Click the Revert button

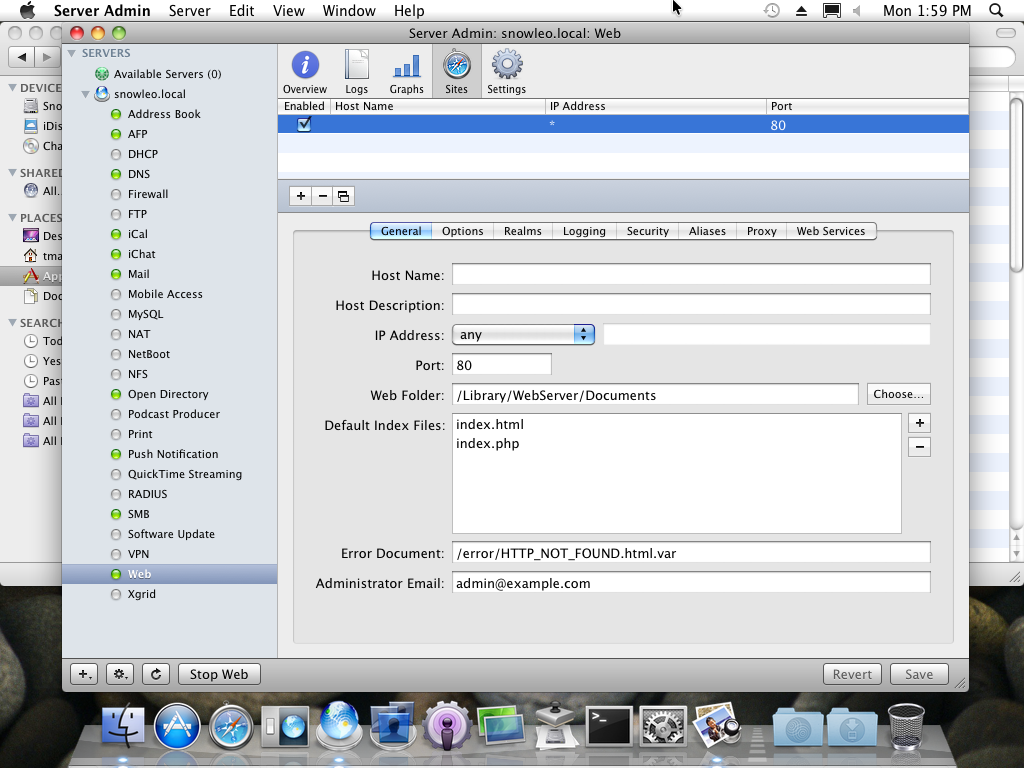tap(852, 674)
